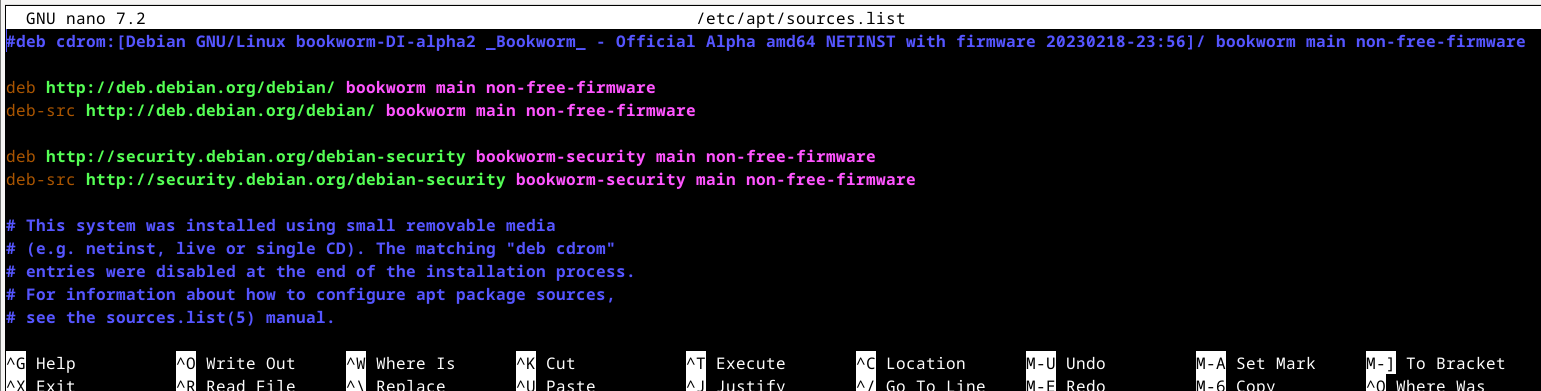Screen dimensions: 1541x391
Task: Click the deb-src deb.debian.org URL
Action: (x=231, y=110)
